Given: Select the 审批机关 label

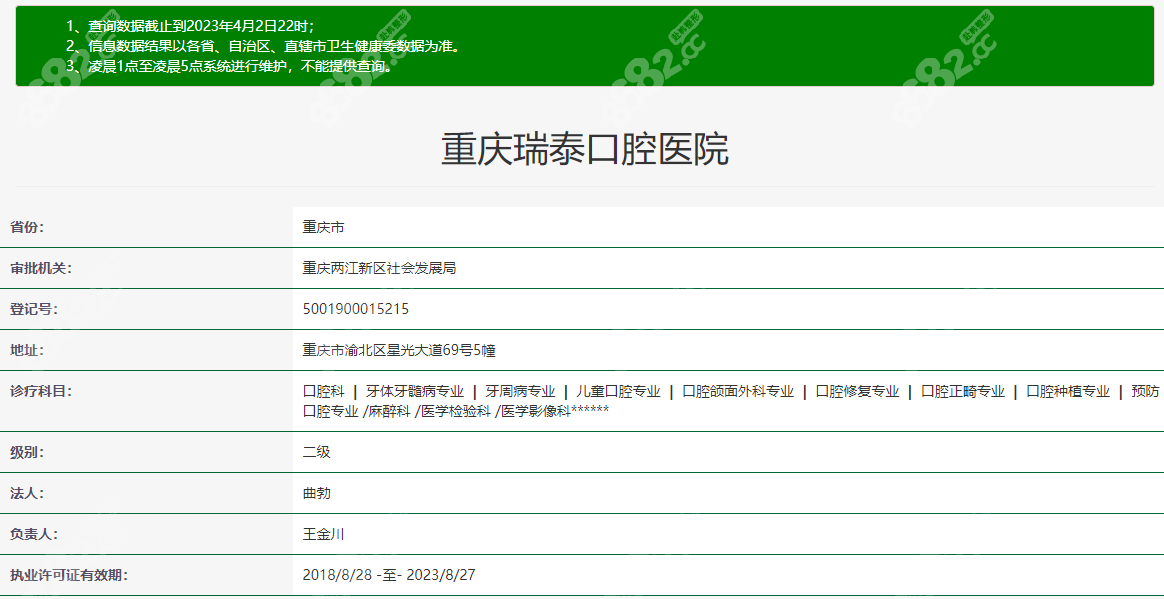Looking at the screenshot, I should click(41, 268).
